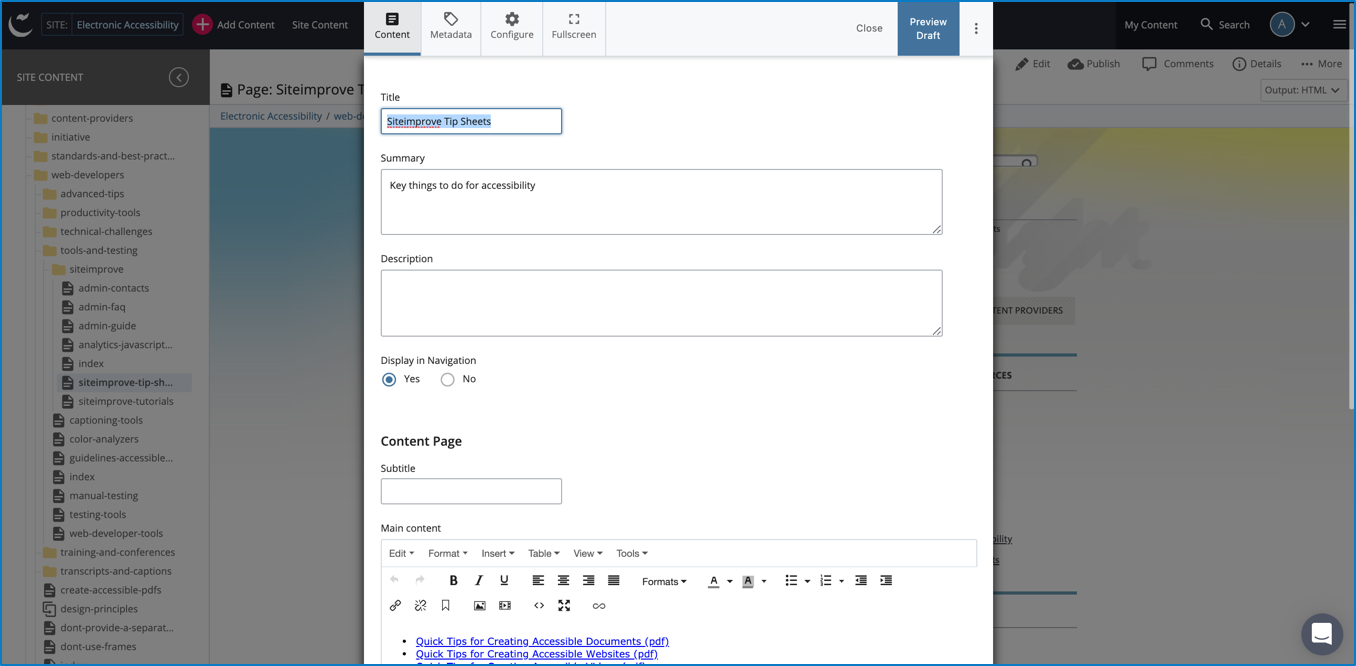This screenshot has width=1356, height=666.
Task: Click Search in top bar
Action: pyautogui.click(x=1224, y=25)
